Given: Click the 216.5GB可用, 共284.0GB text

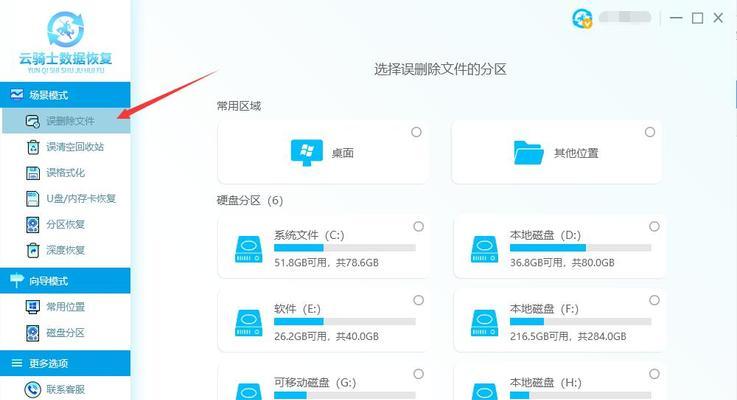Looking at the screenshot, I should (x=568, y=336).
